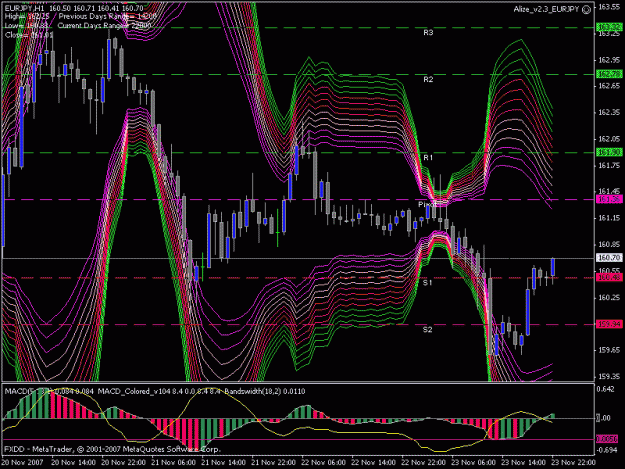Image resolution: width=625 pixels, height=469 pixels.
Task: Click the 20 Nov 22:00 time label
Action: pos(124,463)
